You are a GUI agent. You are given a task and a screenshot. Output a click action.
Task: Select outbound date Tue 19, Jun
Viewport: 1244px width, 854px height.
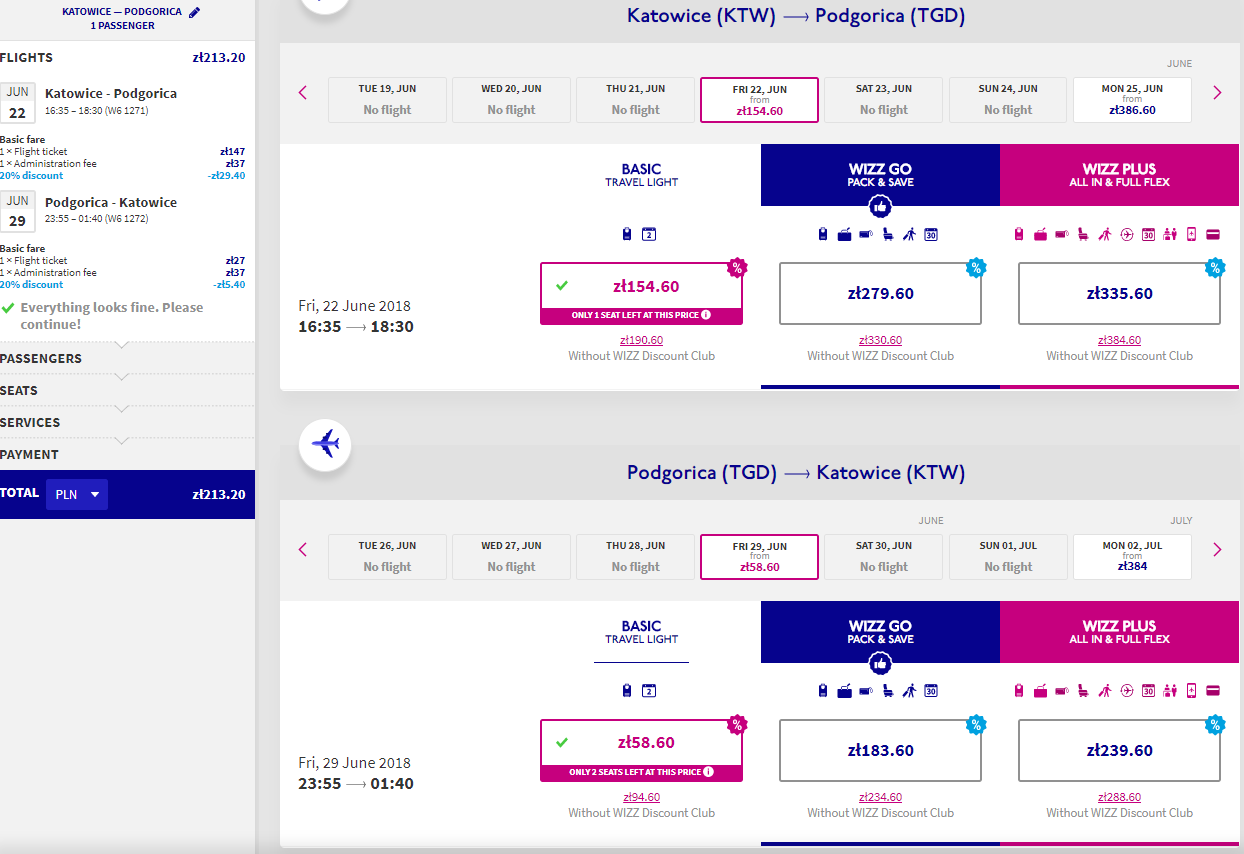pos(387,100)
